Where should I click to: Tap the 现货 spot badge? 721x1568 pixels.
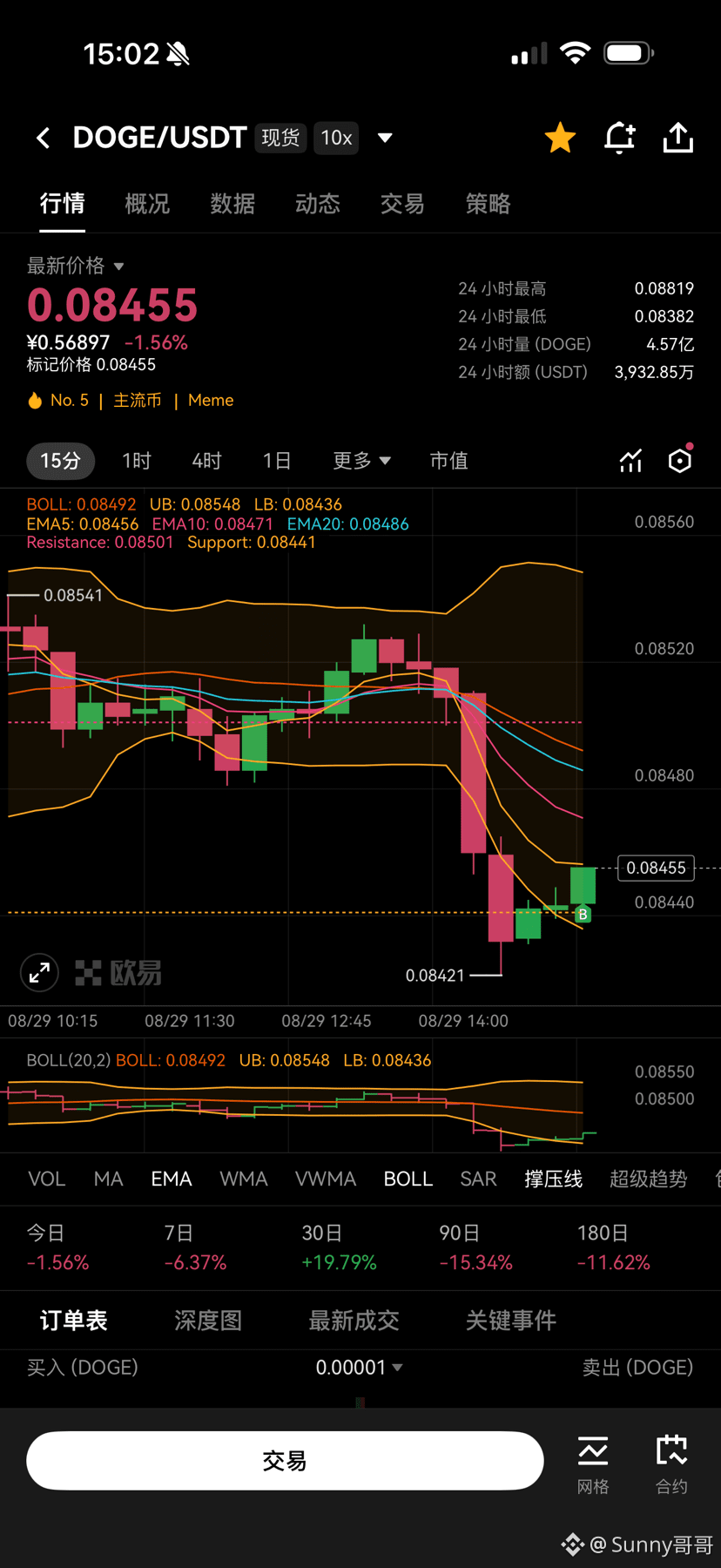(x=280, y=138)
